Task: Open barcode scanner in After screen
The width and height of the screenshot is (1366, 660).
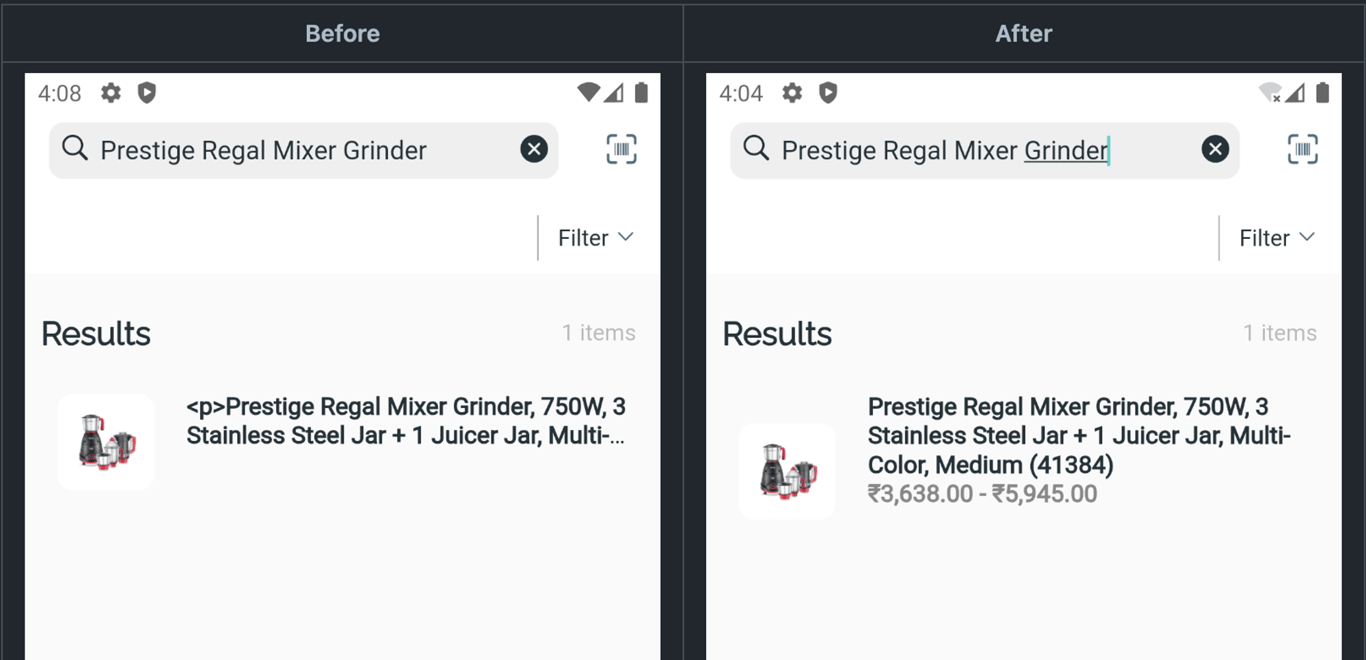Action: [1302, 150]
